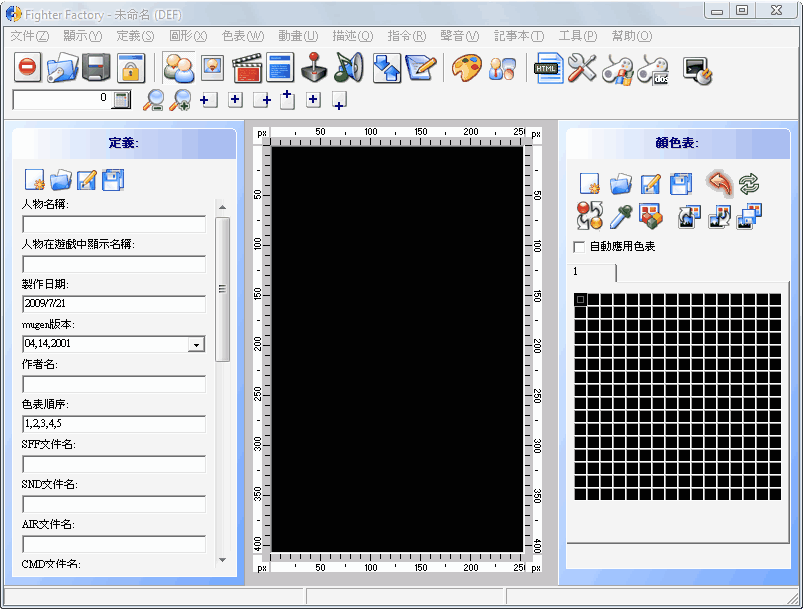The width and height of the screenshot is (803, 609).
Task: Click the two-people character icon near palette
Action: coord(502,68)
